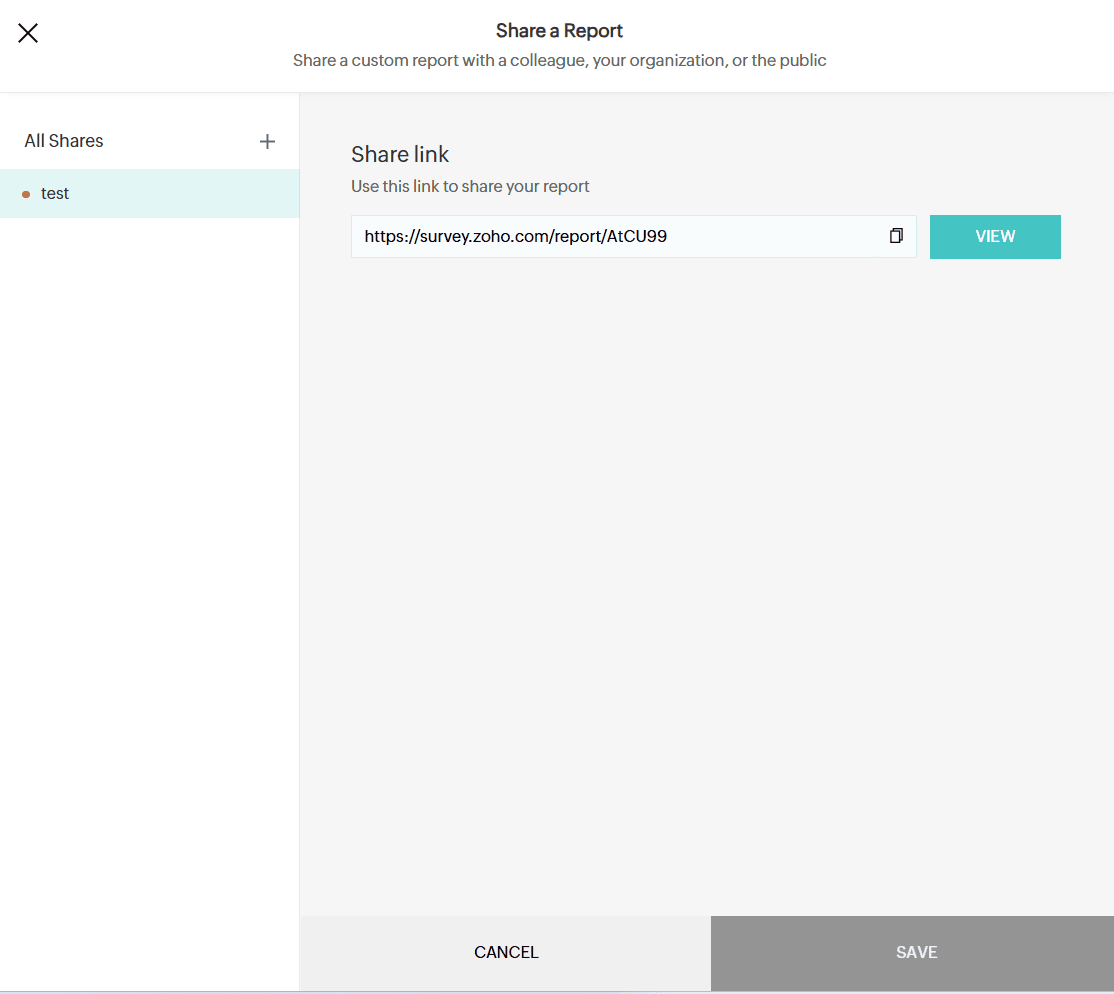Image resolution: width=1114 pixels, height=994 pixels.
Task: Click the All Shares heading
Action: point(64,141)
